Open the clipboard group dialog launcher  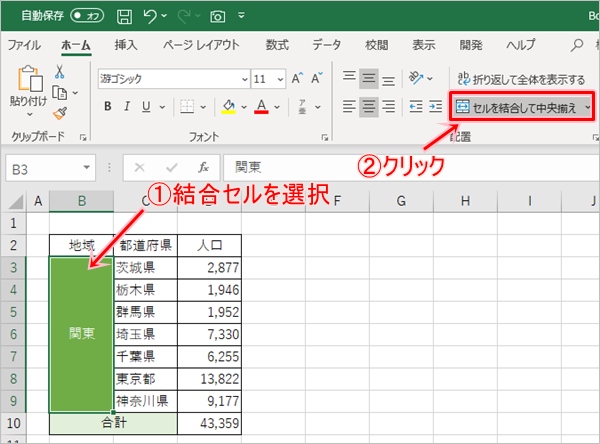[83, 137]
